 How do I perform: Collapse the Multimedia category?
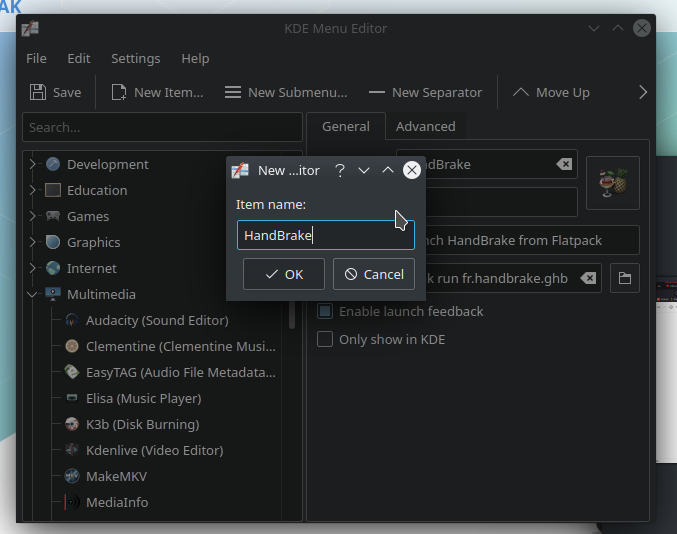click(32, 294)
